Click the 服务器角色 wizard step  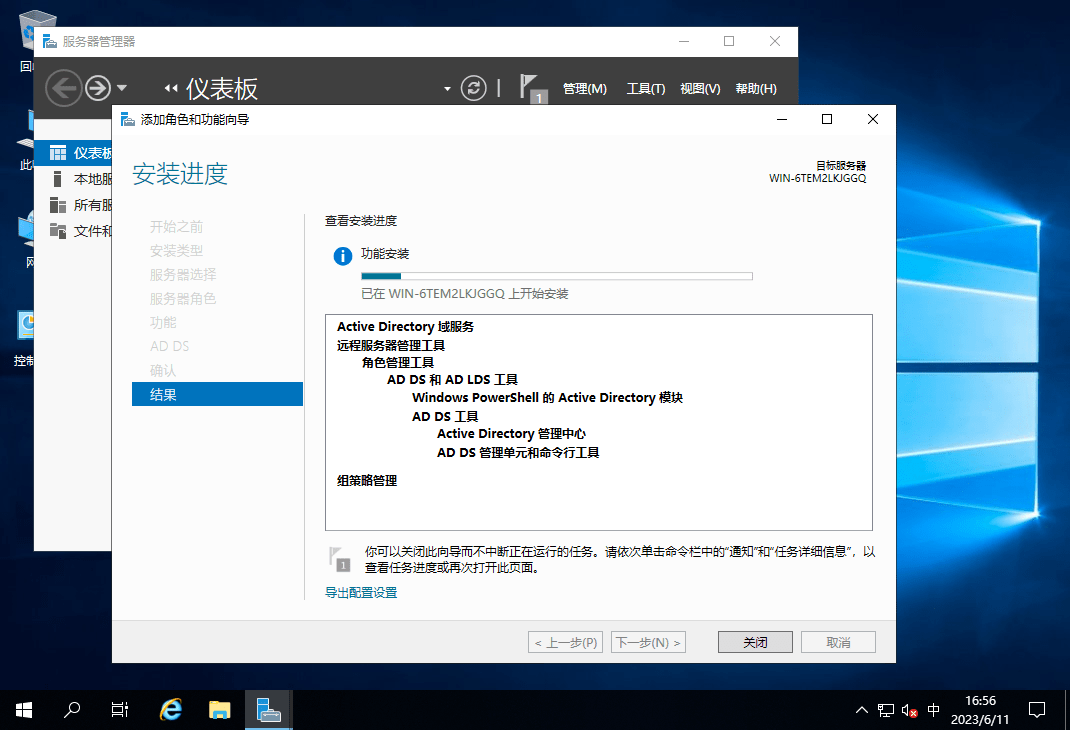tap(183, 298)
